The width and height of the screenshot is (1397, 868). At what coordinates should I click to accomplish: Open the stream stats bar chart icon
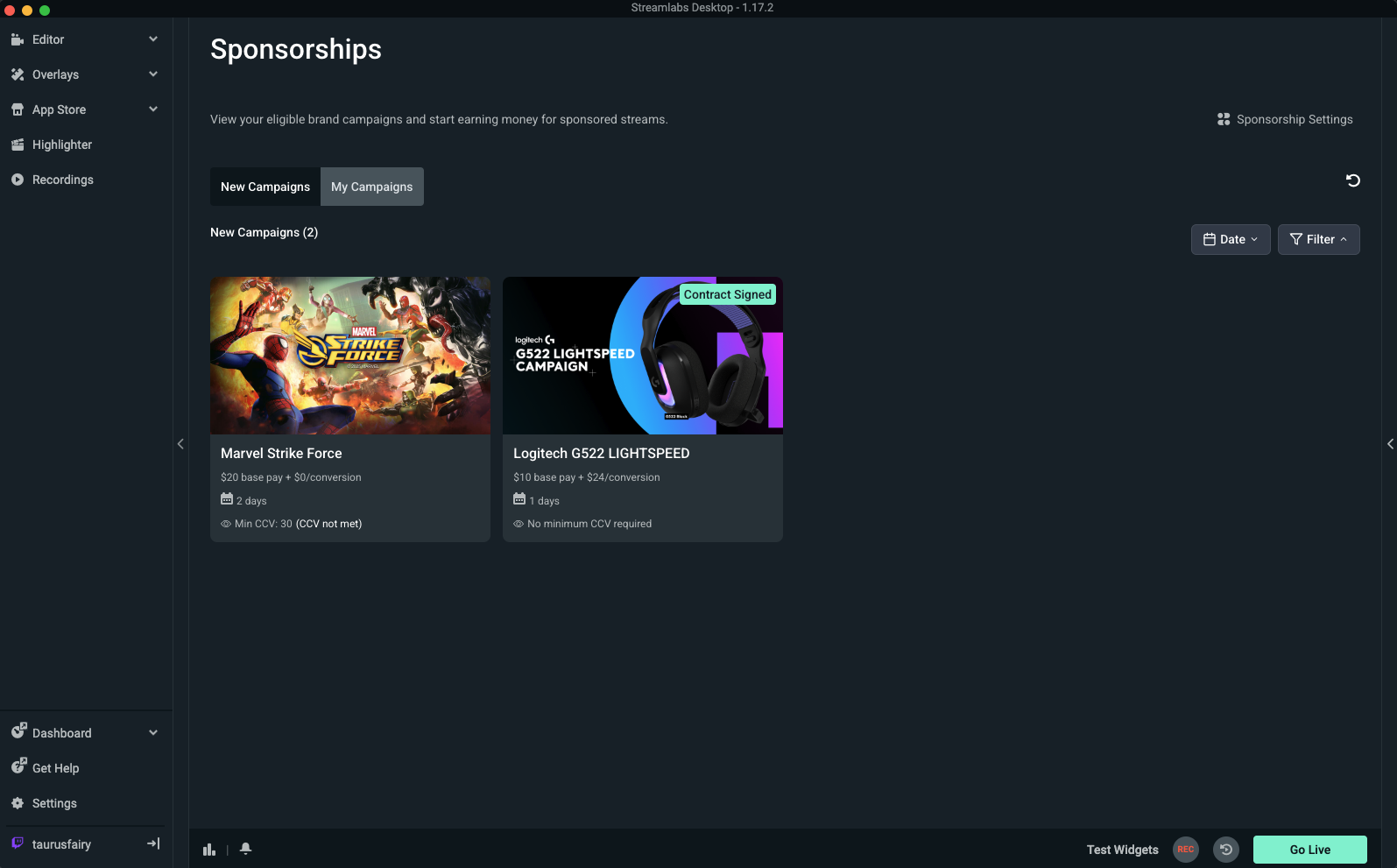pyautogui.click(x=209, y=850)
